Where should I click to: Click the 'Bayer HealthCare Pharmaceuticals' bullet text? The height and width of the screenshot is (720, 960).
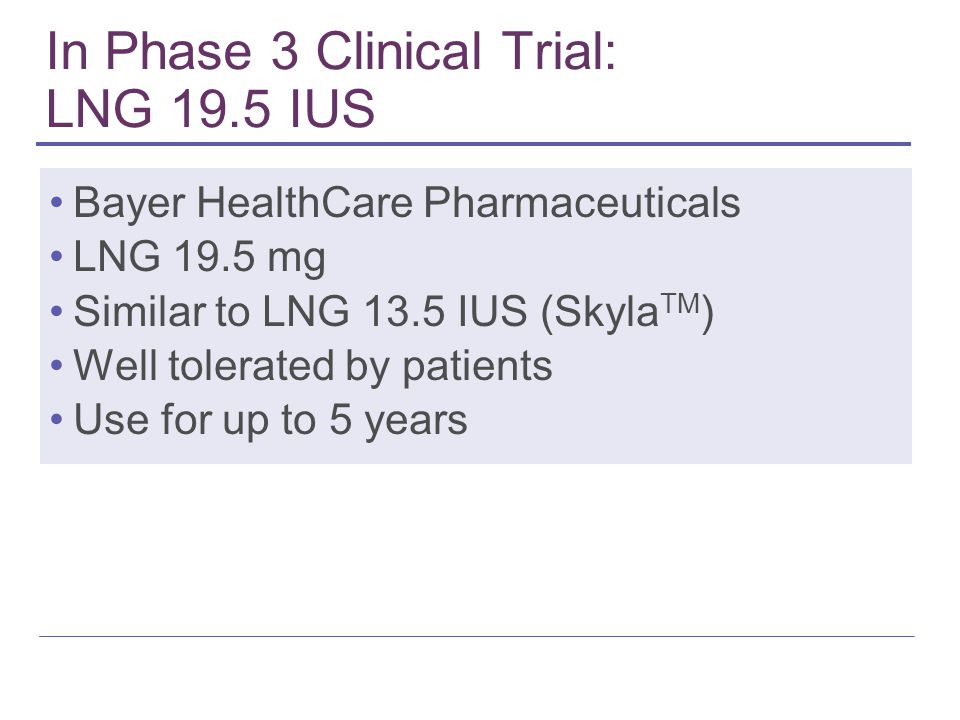(x=407, y=203)
